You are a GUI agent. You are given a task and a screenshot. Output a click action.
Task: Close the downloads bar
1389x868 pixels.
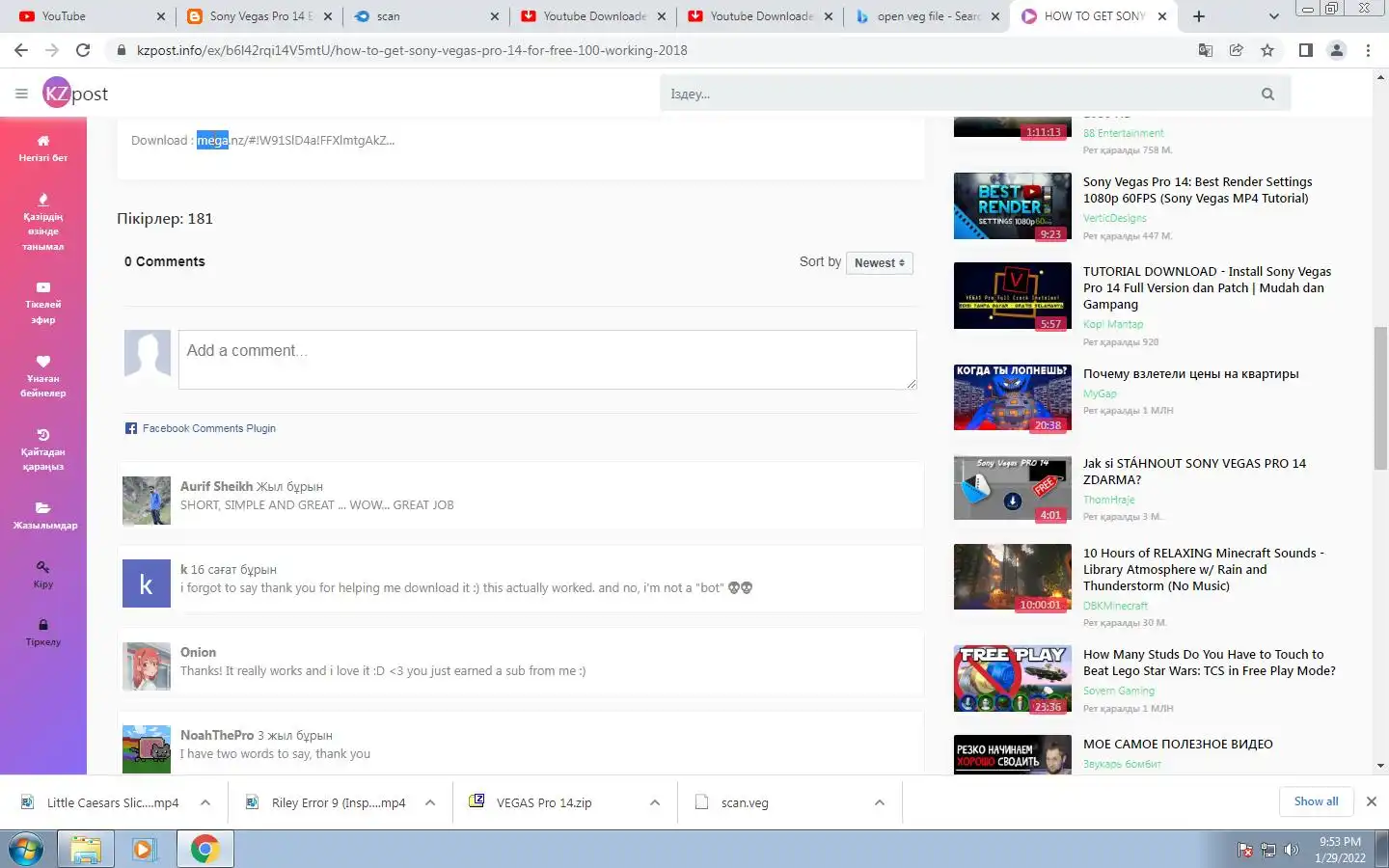tap(1371, 801)
